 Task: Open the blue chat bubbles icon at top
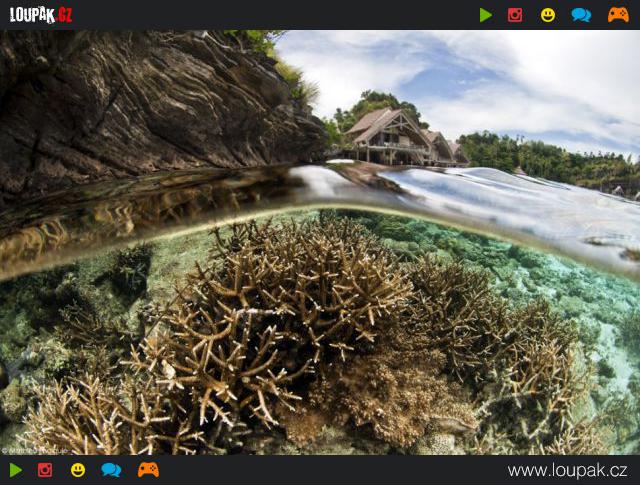(x=581, y=15)
